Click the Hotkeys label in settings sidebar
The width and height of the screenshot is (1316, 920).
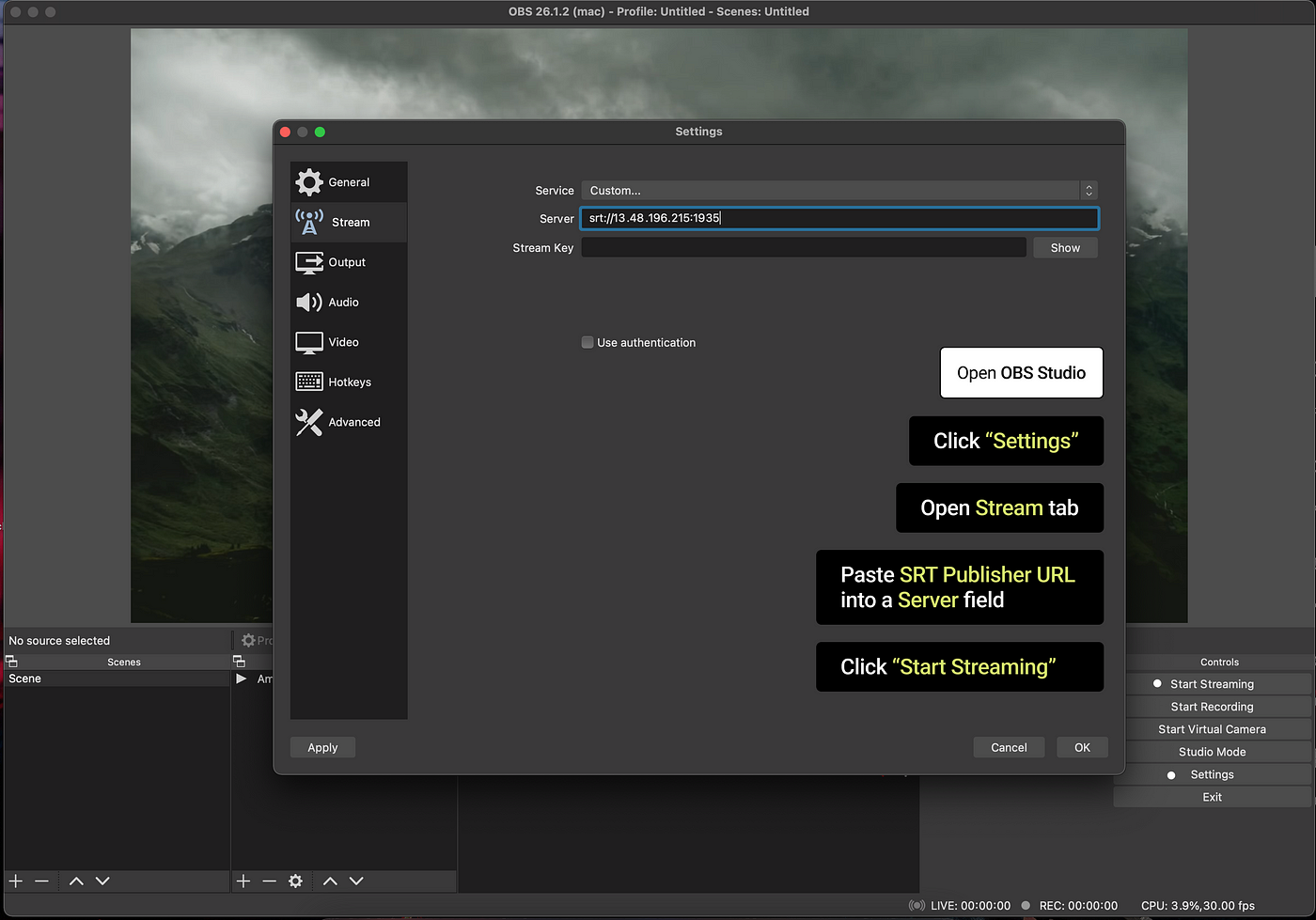coord(350,382)
